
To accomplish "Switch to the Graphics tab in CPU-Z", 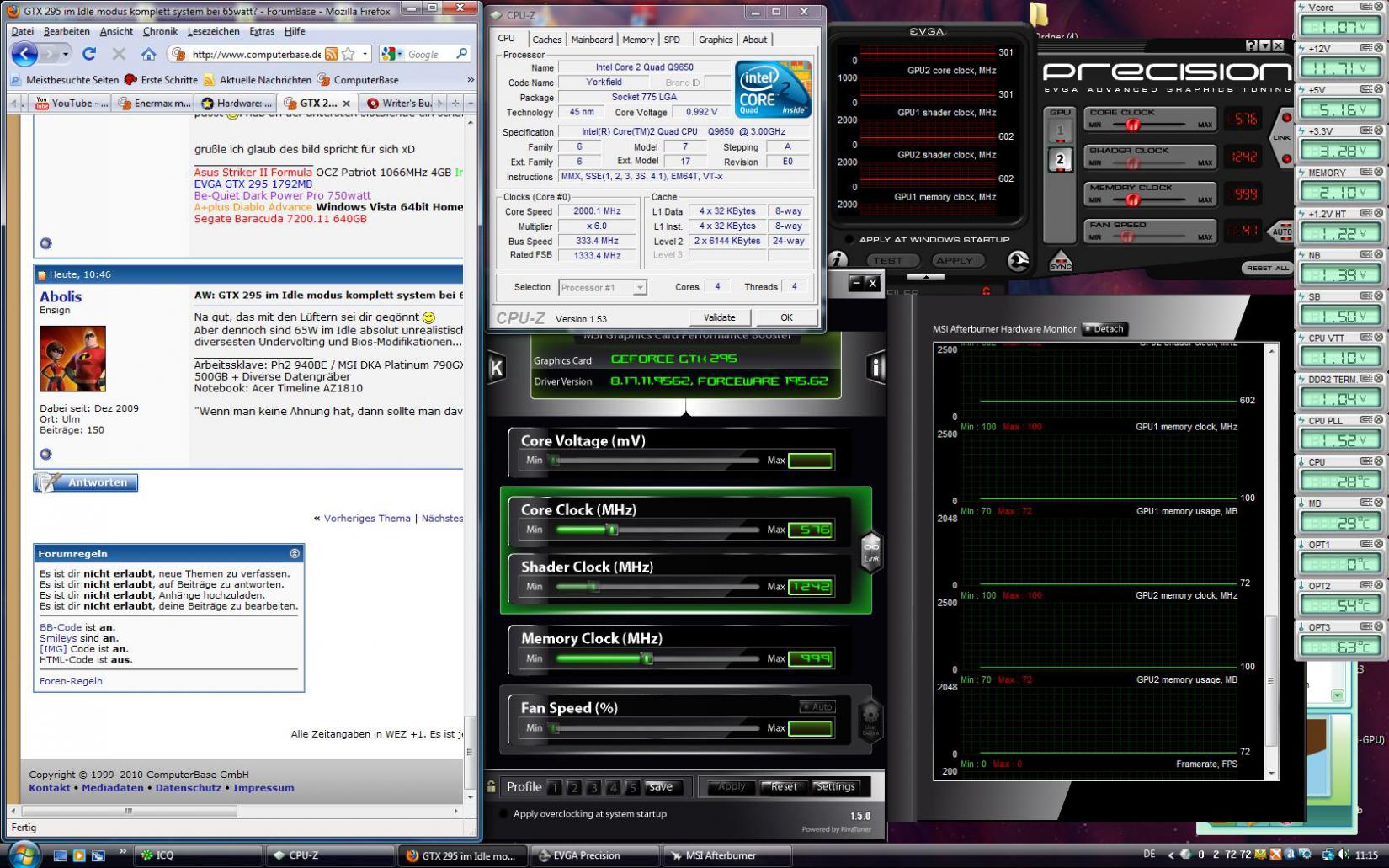I will 716,40.
